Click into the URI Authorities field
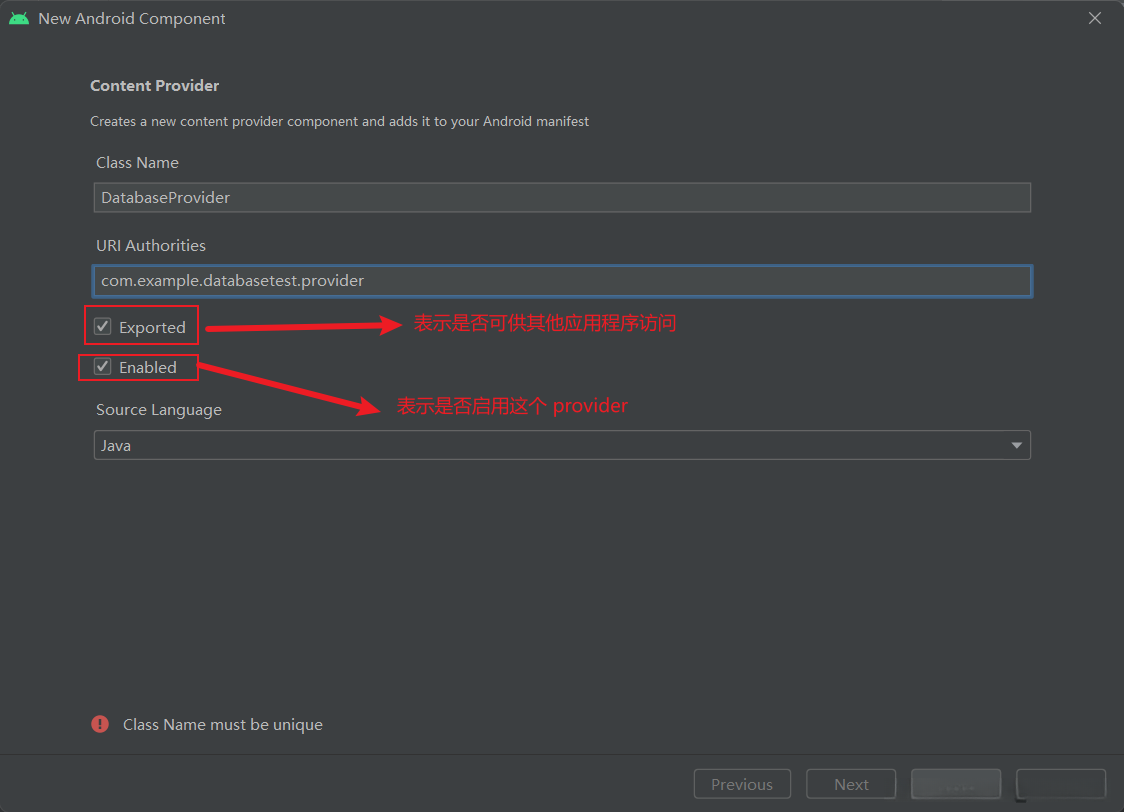Screen dimensions: 1124x812 coord(561,281)
